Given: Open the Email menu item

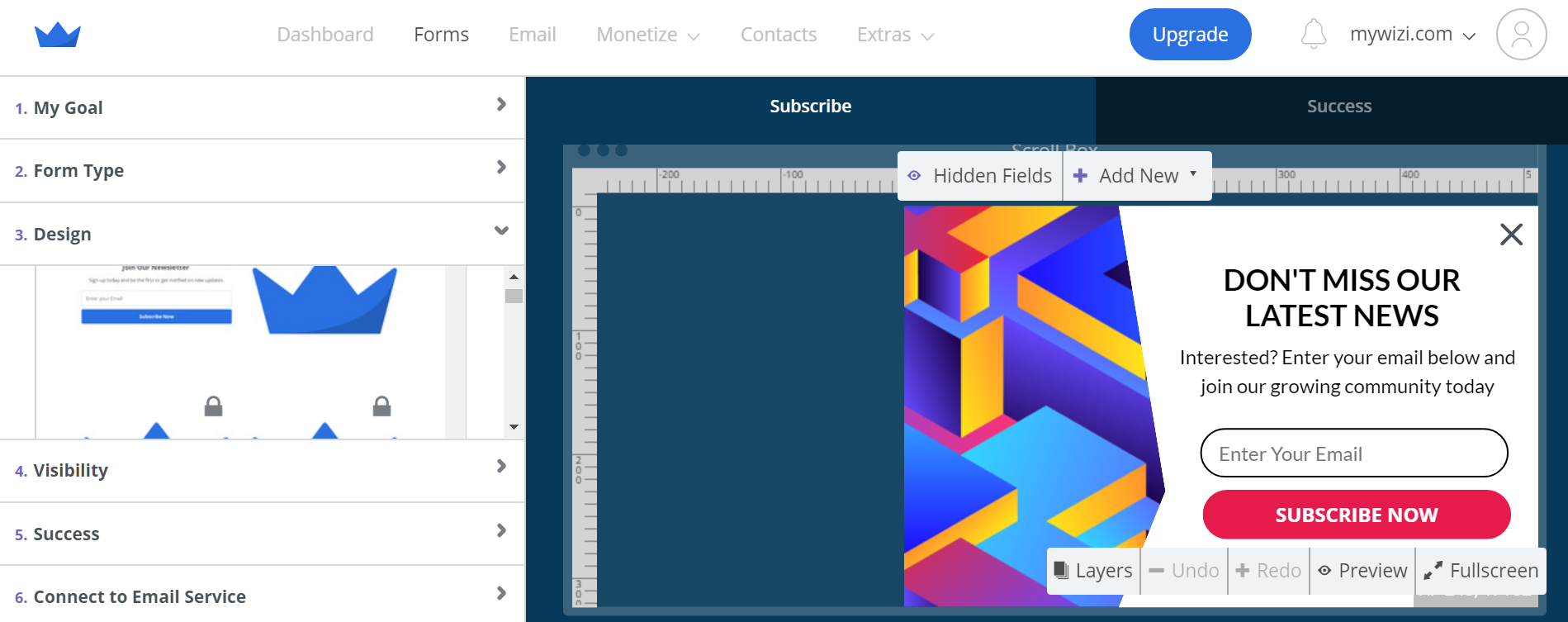Looking at the screenshot, I should pos(533,35).
